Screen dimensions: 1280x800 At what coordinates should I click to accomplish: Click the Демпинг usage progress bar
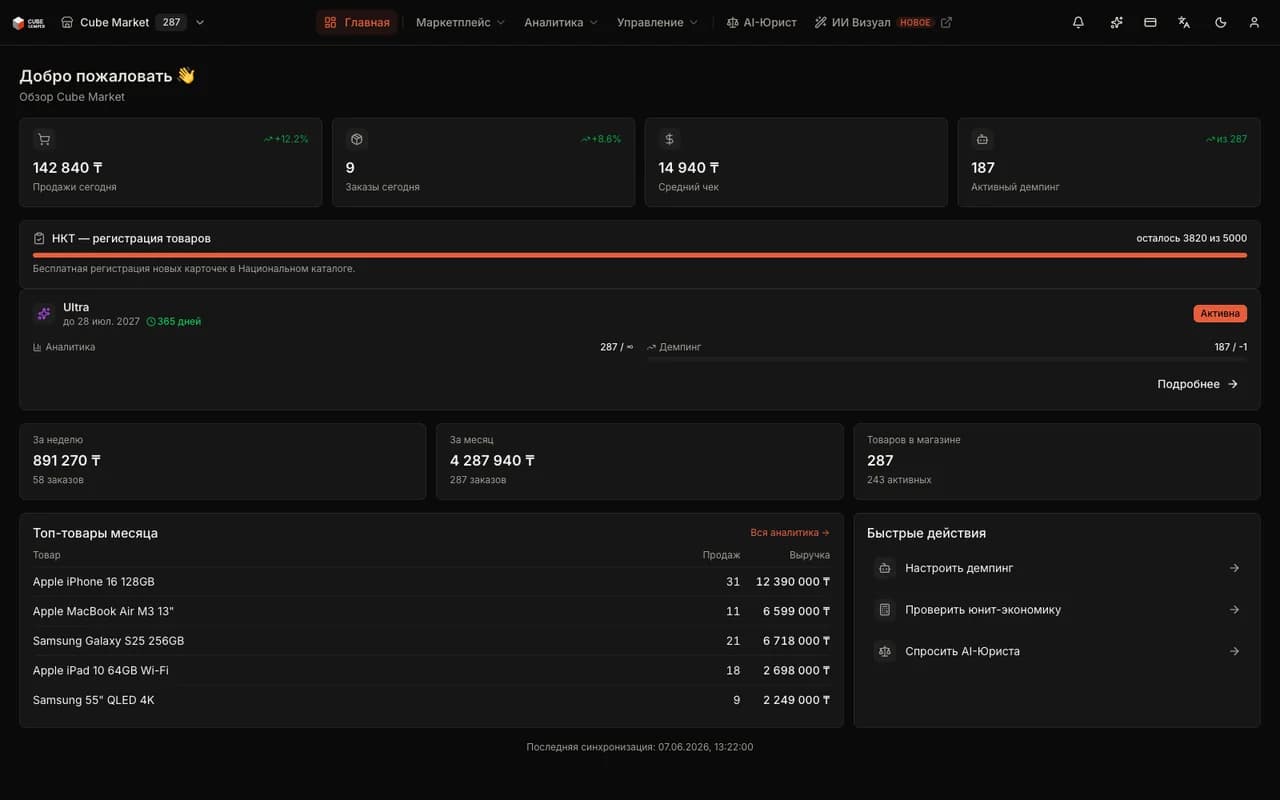click(x=947, y=358)
